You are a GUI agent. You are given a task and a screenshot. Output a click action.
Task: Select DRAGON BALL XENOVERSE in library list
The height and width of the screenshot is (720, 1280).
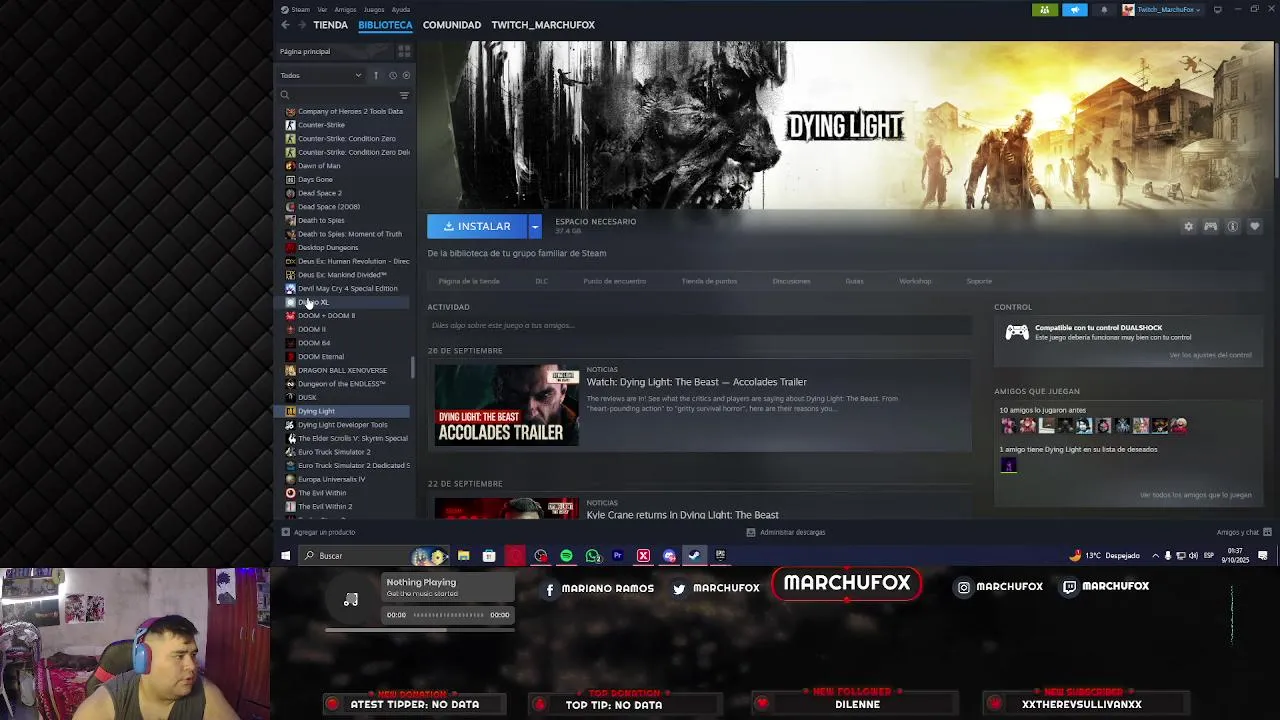pos(342,370)
